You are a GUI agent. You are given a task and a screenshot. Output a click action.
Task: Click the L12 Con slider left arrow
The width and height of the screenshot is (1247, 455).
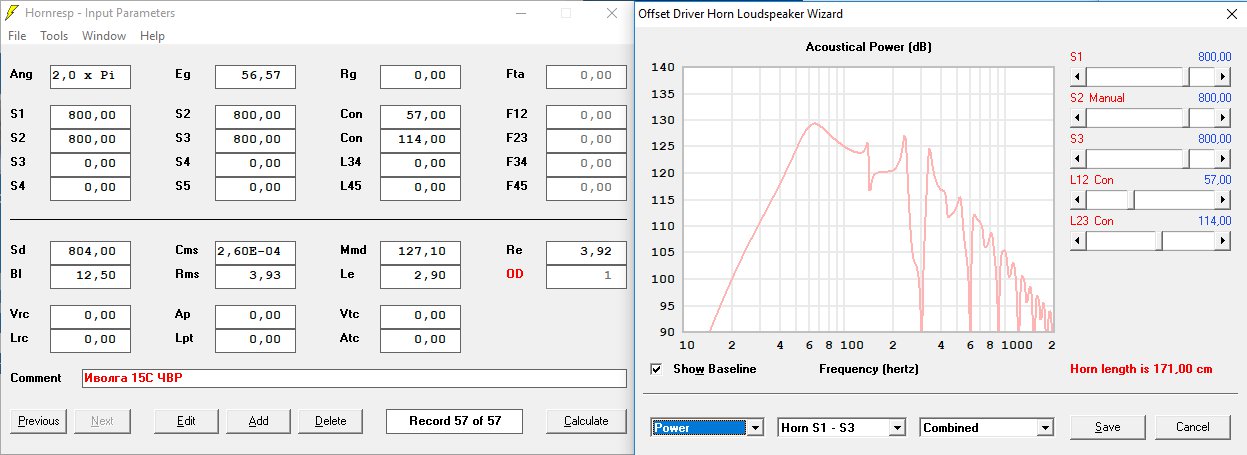point(1078,200)
